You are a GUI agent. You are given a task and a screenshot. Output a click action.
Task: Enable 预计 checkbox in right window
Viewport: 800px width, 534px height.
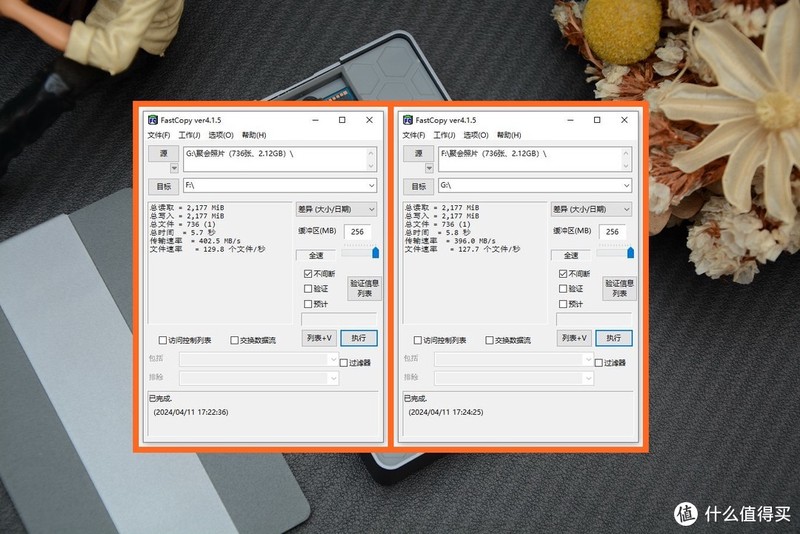click(563, 304)
